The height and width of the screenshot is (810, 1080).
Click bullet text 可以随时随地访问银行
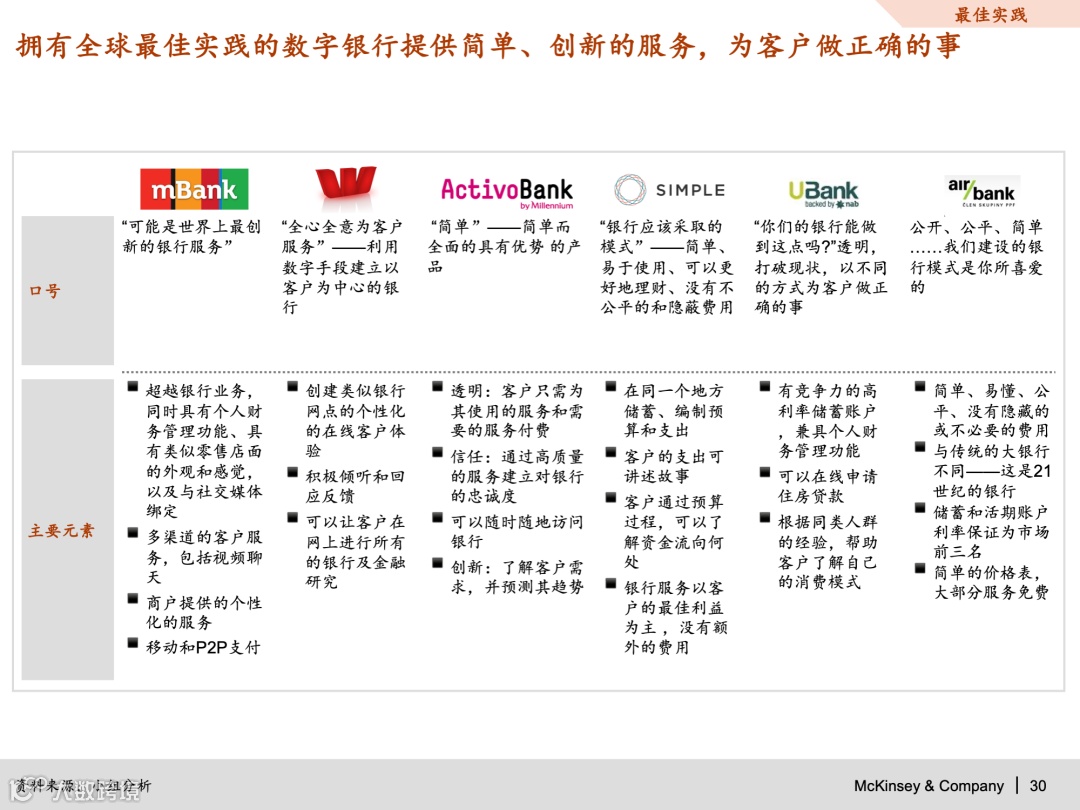517,531
